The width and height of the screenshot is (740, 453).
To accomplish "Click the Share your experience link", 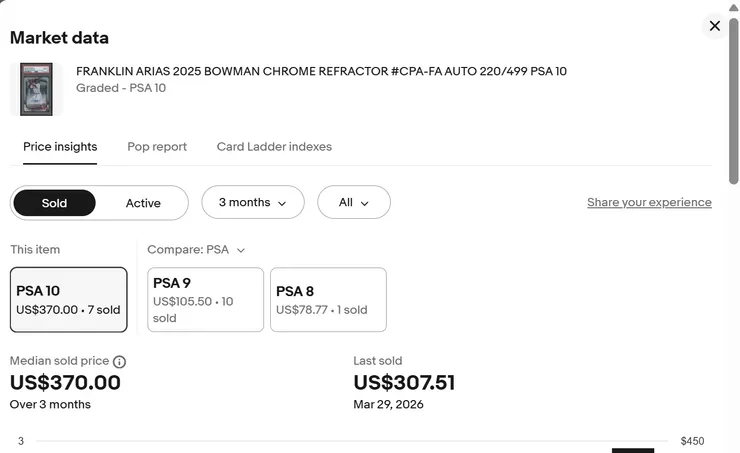I will 649,202.
